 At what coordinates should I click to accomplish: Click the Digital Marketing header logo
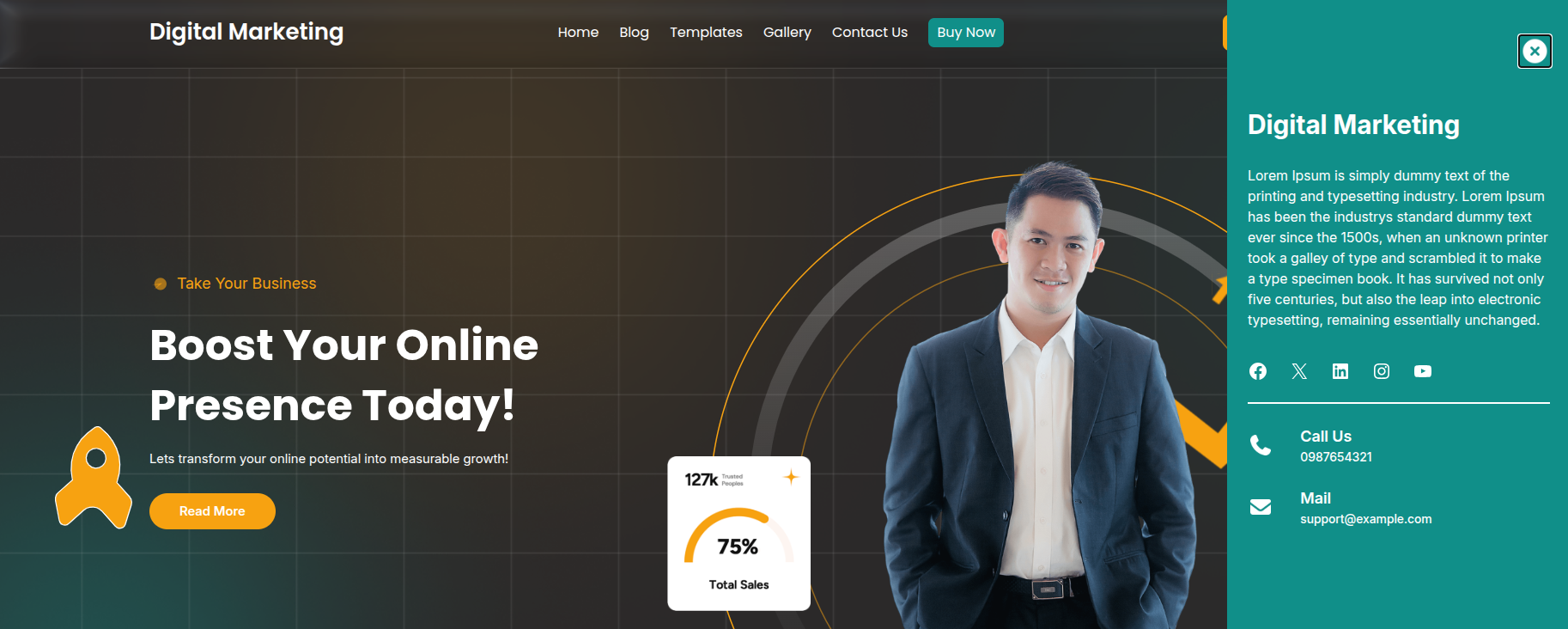[246, 32]
